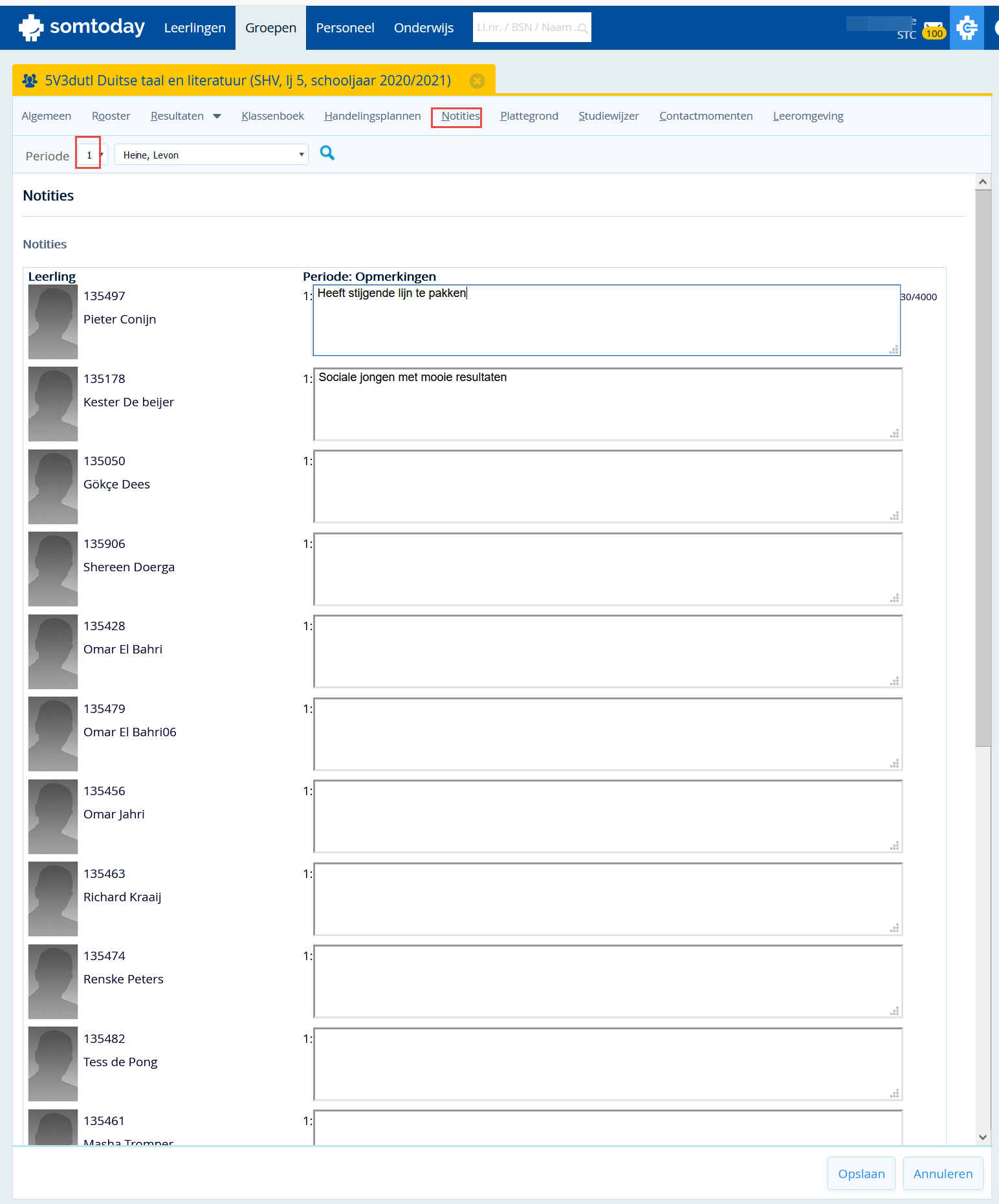The image size is (999, 1204).
Task: Click the Opslaan button
Action: click(x=861, y=1174)
